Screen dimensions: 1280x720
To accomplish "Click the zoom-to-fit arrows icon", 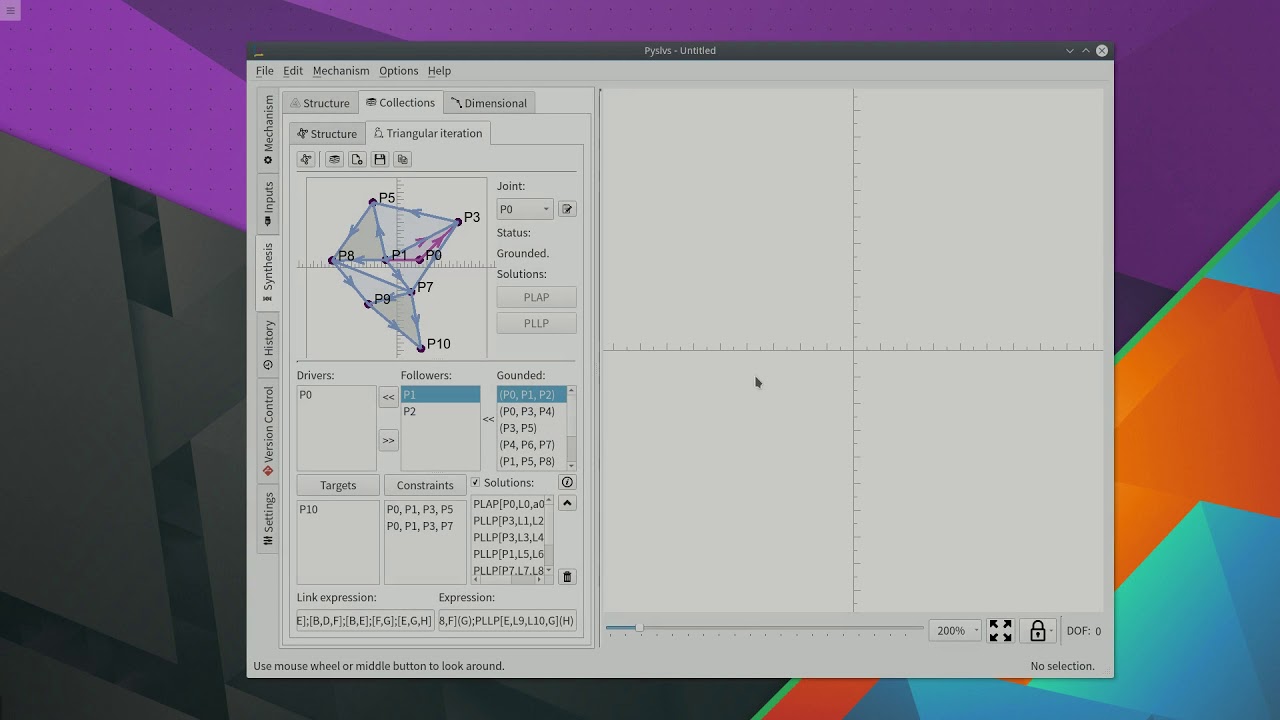I will pyautogui.click(x=1000, y=631).
